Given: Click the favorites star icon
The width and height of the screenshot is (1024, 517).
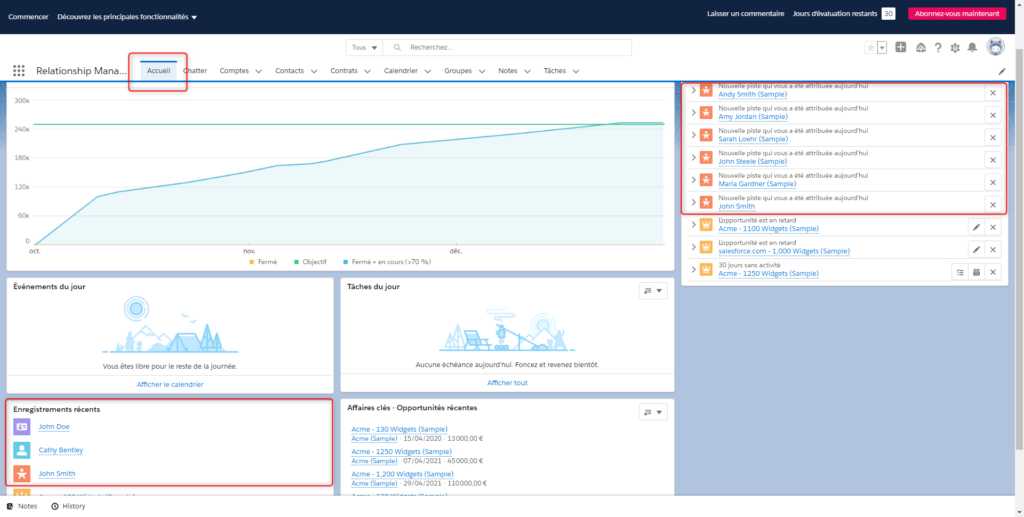Looking at the screenshot, I should click(x=871, y=48).
